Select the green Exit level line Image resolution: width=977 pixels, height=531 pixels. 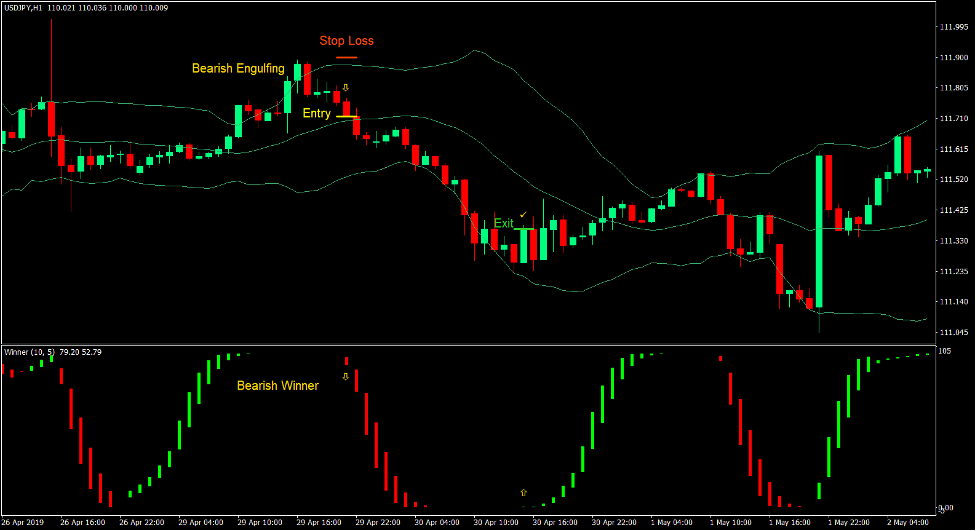click(525, 230)
